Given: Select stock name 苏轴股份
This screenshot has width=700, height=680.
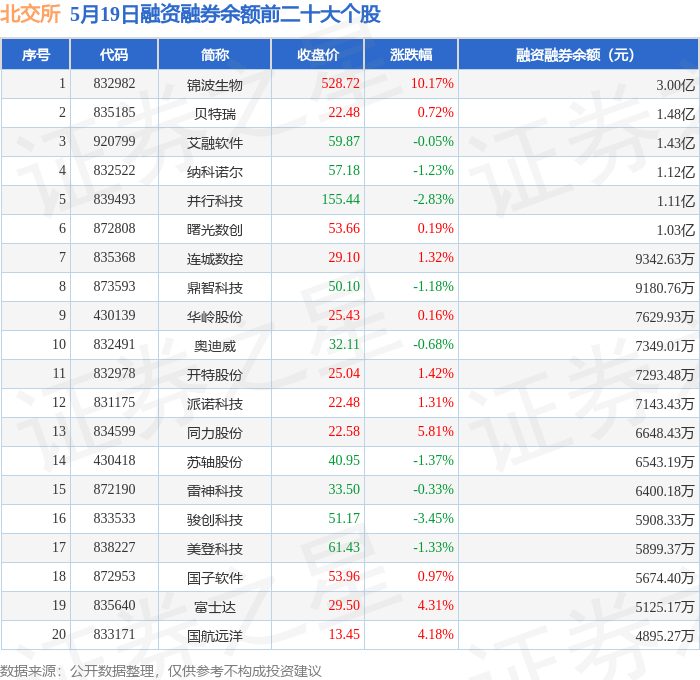Looking at the screenshot, I should pyautogui.click(x=215, y=462).
